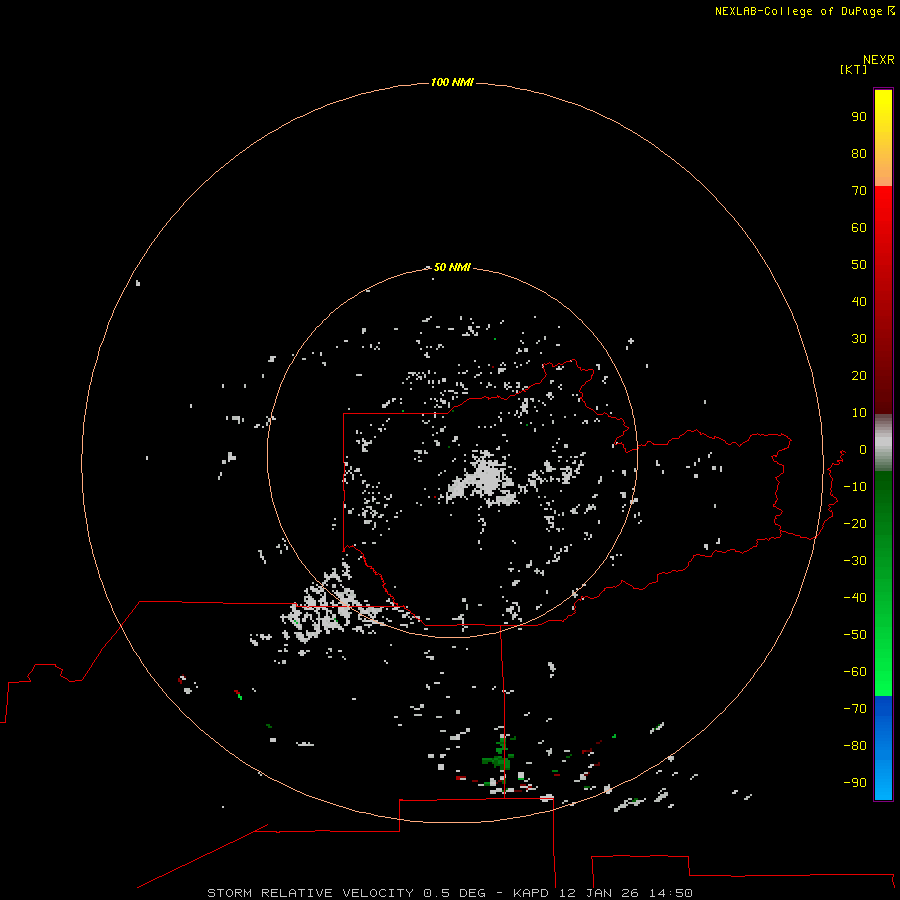Click the -90 scale value
The height and width of the screenshot is (900, 900).
click(x=855, y=783)
